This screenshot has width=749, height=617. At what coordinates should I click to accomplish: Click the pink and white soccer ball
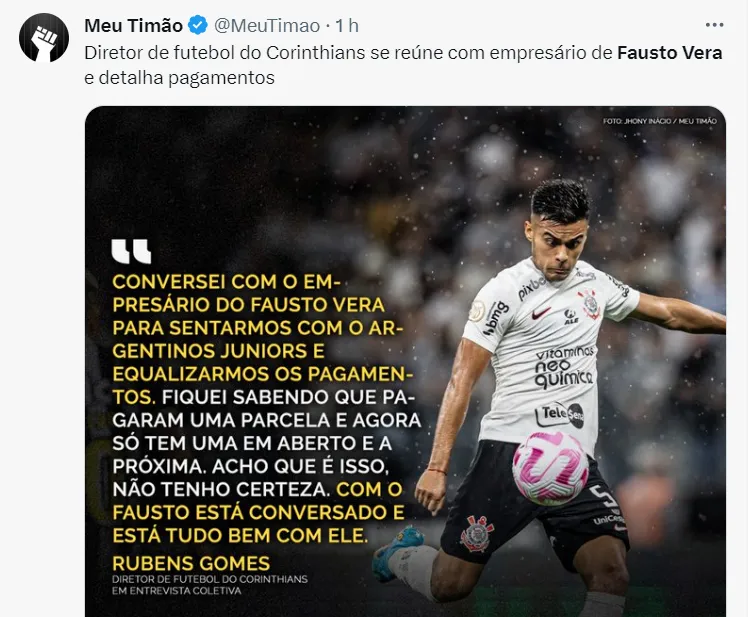[550, 467]
